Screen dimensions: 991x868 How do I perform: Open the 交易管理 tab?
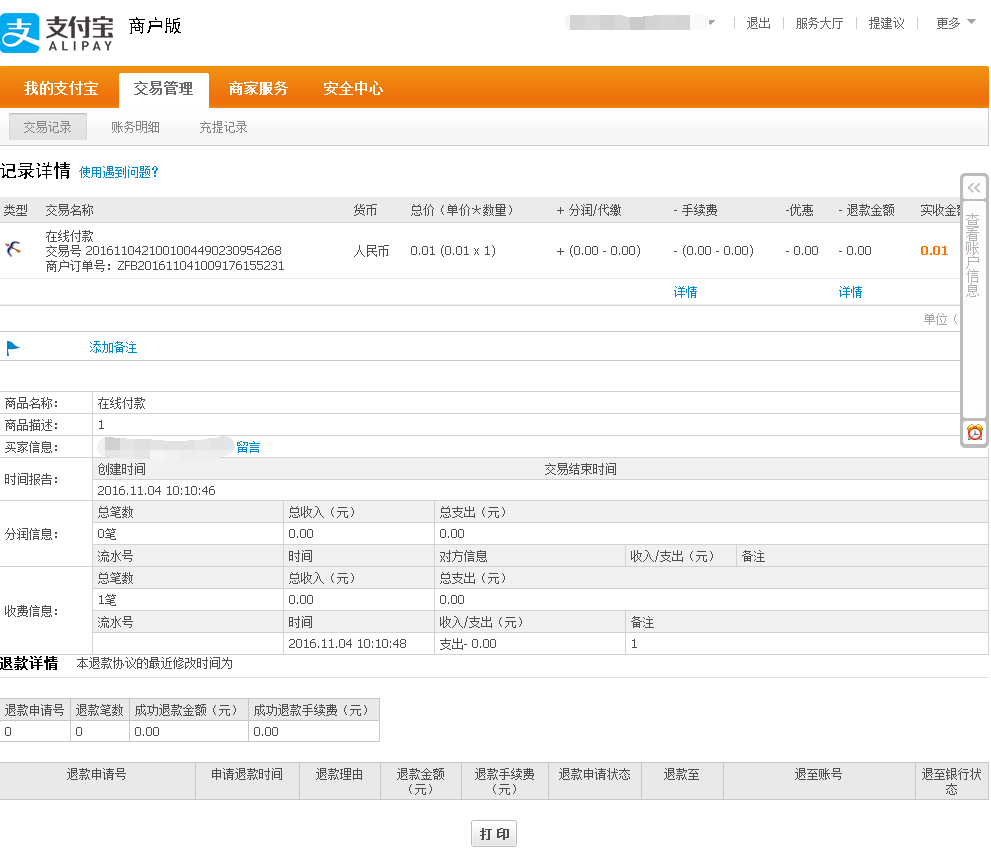pyautogui.click(x=163, y=89)
